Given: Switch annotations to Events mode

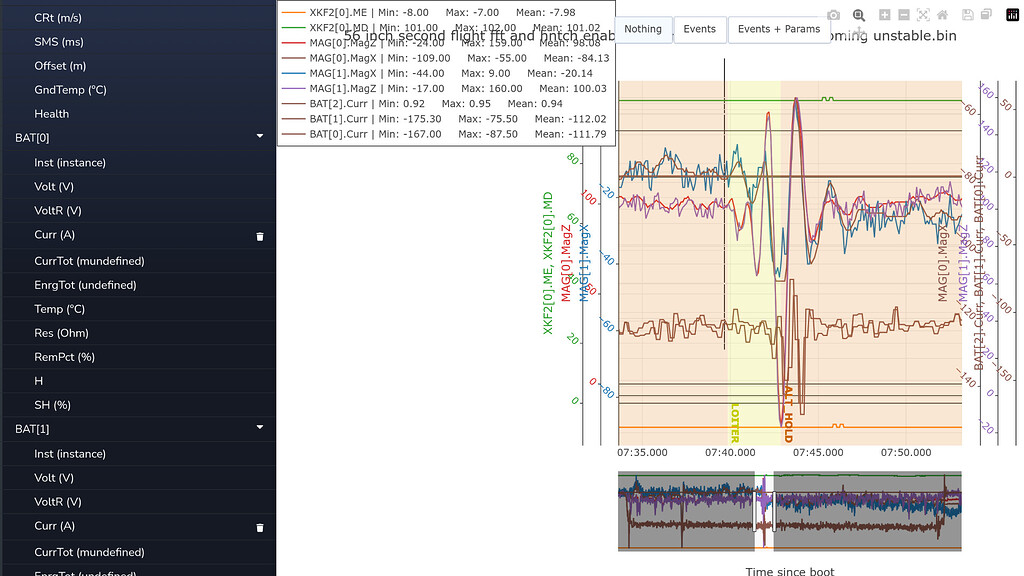Looking at the screenshot, I should pyautogui.click(x=699, y=29).
